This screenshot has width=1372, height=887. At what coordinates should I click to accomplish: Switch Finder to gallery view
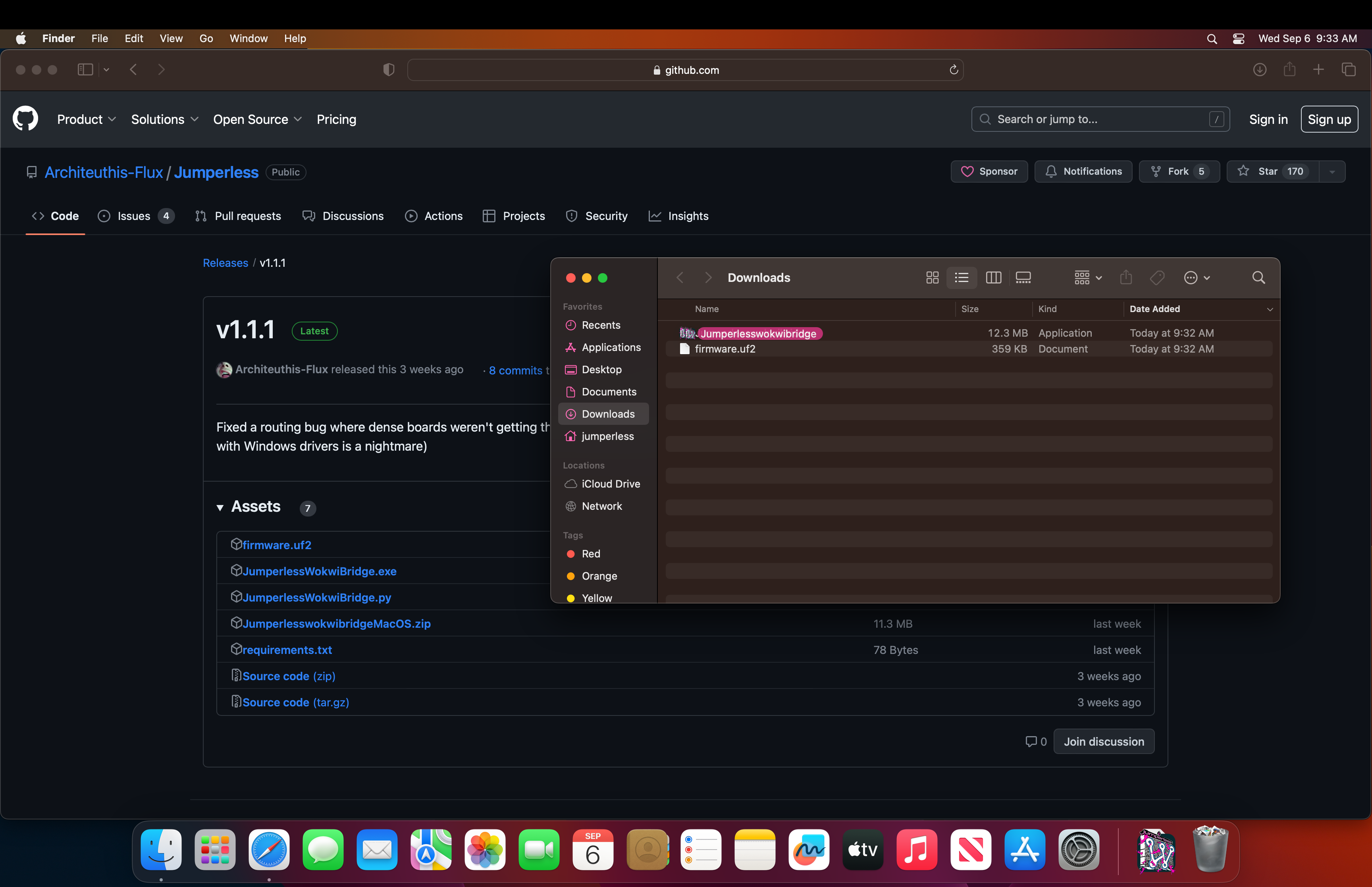click(1023, 278)
